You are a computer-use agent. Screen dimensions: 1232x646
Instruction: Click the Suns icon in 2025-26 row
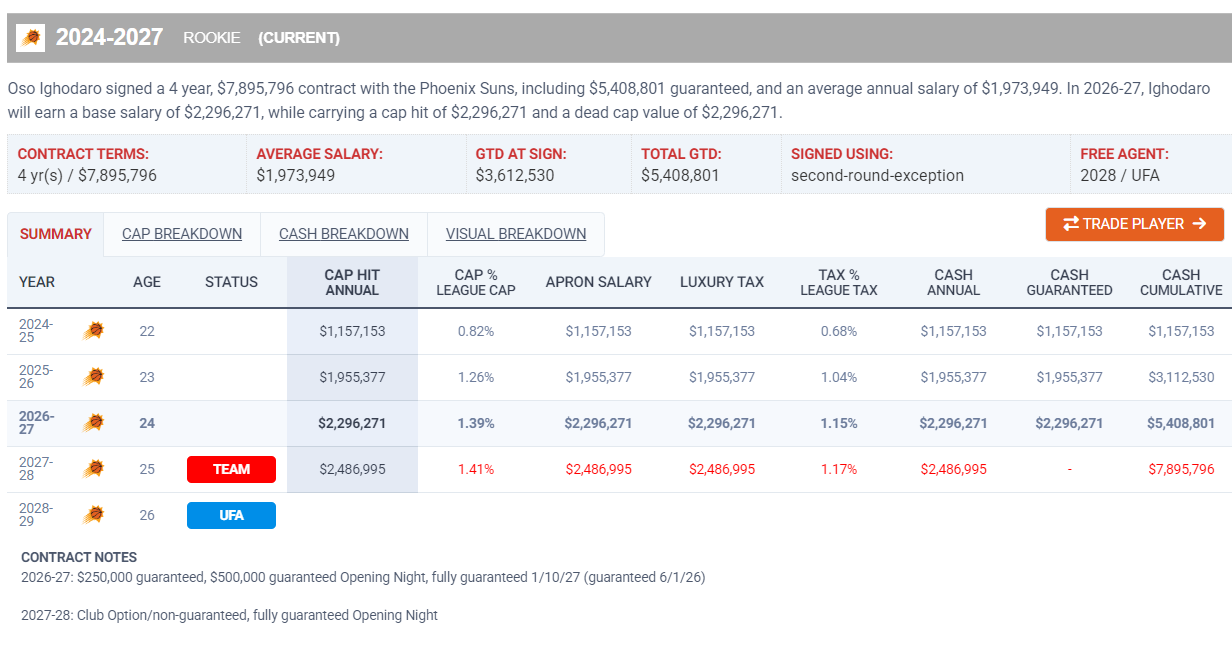93,377
